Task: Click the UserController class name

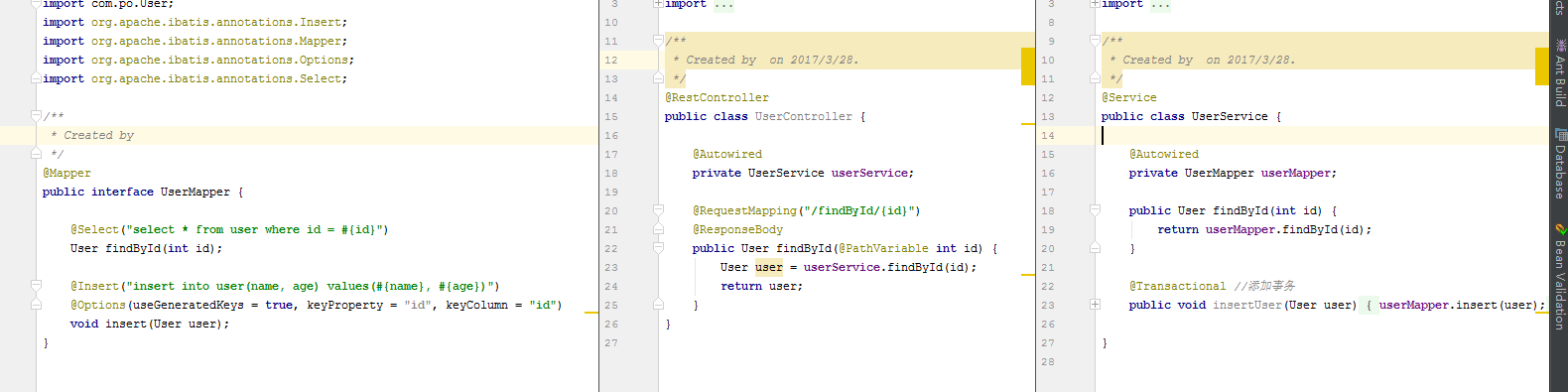Action: (803, 116)
